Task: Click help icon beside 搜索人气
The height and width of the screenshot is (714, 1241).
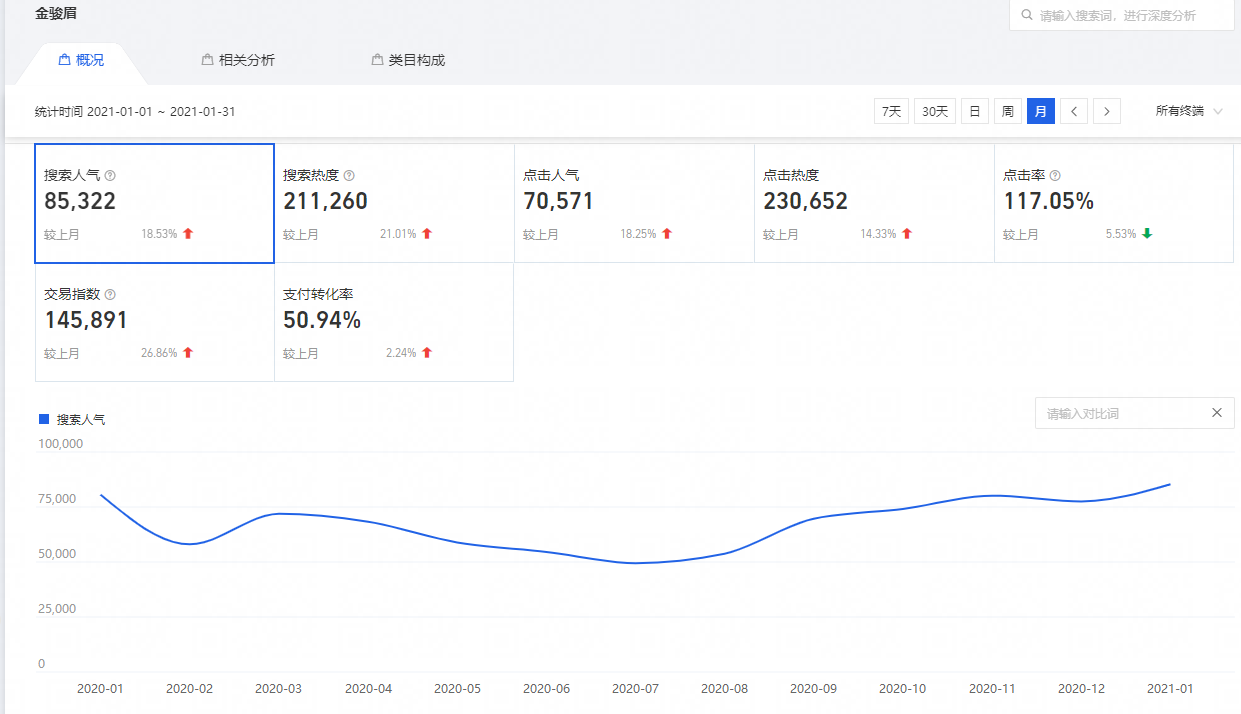Action: [x=110, y=175]
